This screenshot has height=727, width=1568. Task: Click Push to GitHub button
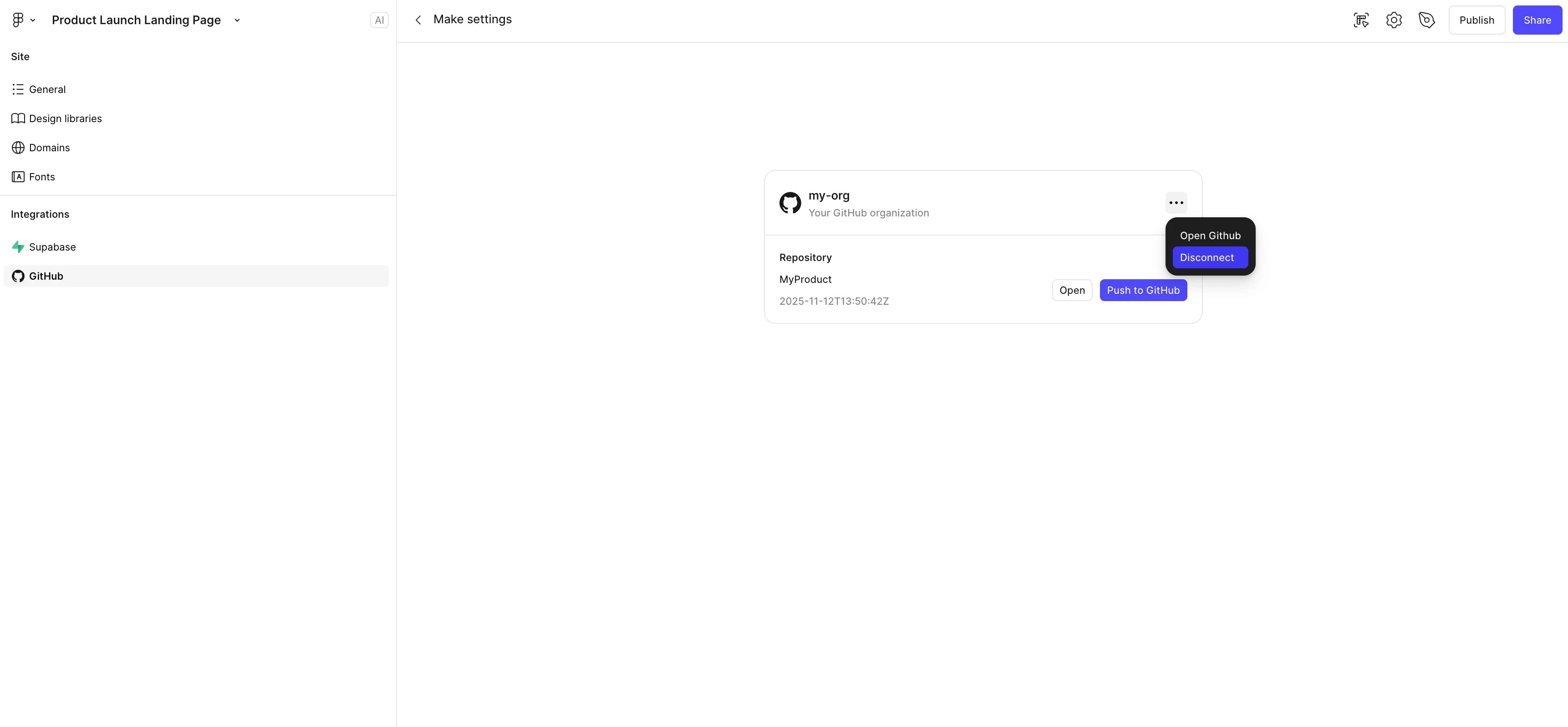(x=1142, y=291)
